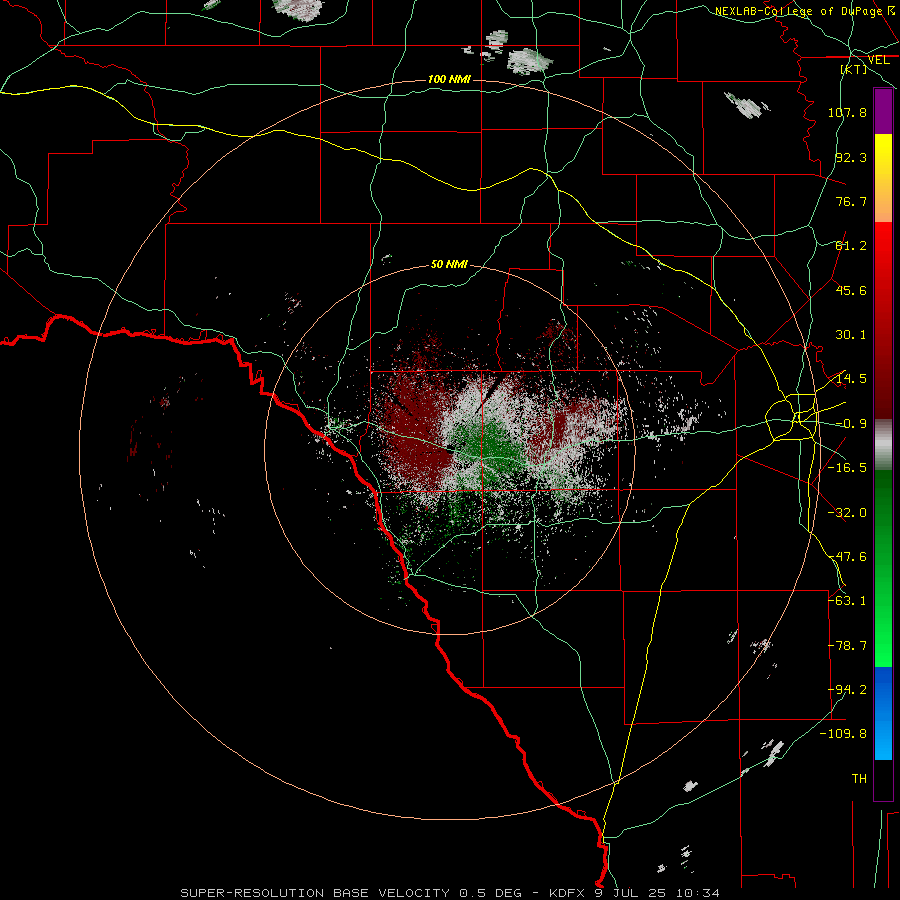
Task: Click the purple segment of the velocity color bar
Action: [x=883, y=111]
